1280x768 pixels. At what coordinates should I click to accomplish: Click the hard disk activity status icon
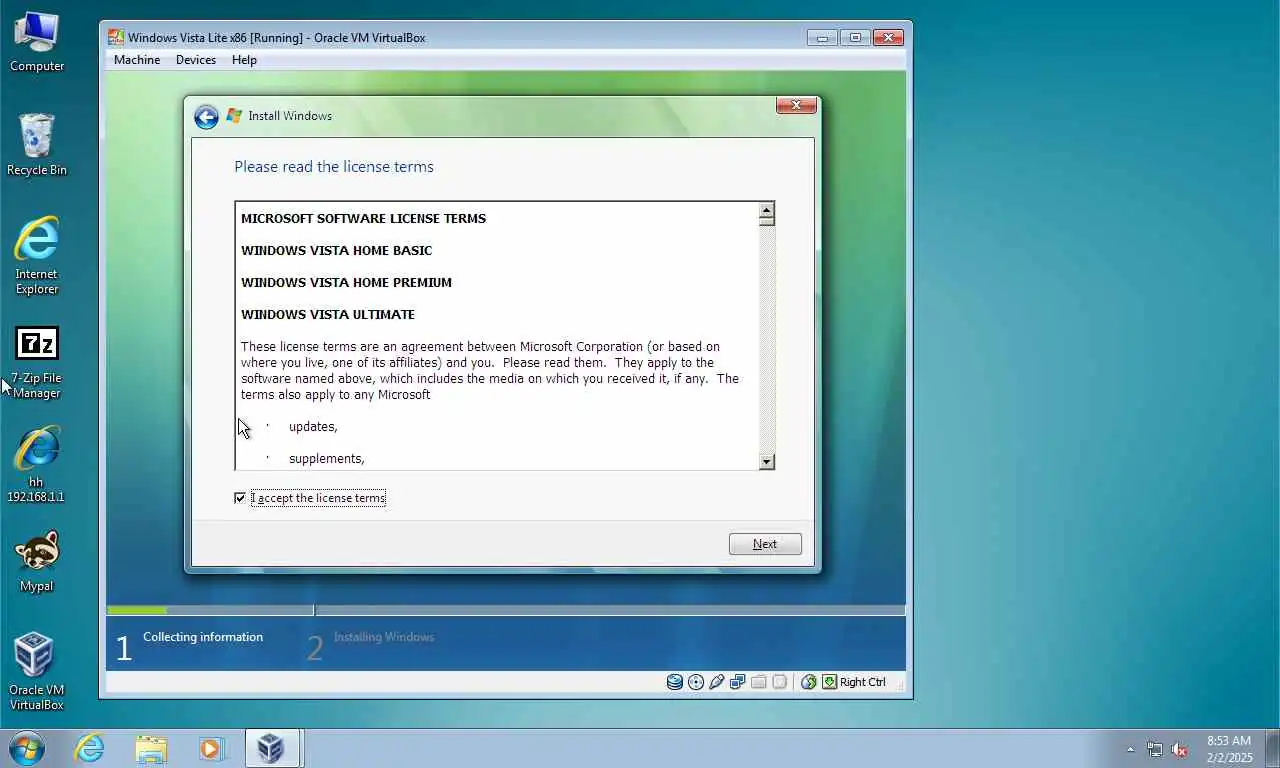click(675, 682)
